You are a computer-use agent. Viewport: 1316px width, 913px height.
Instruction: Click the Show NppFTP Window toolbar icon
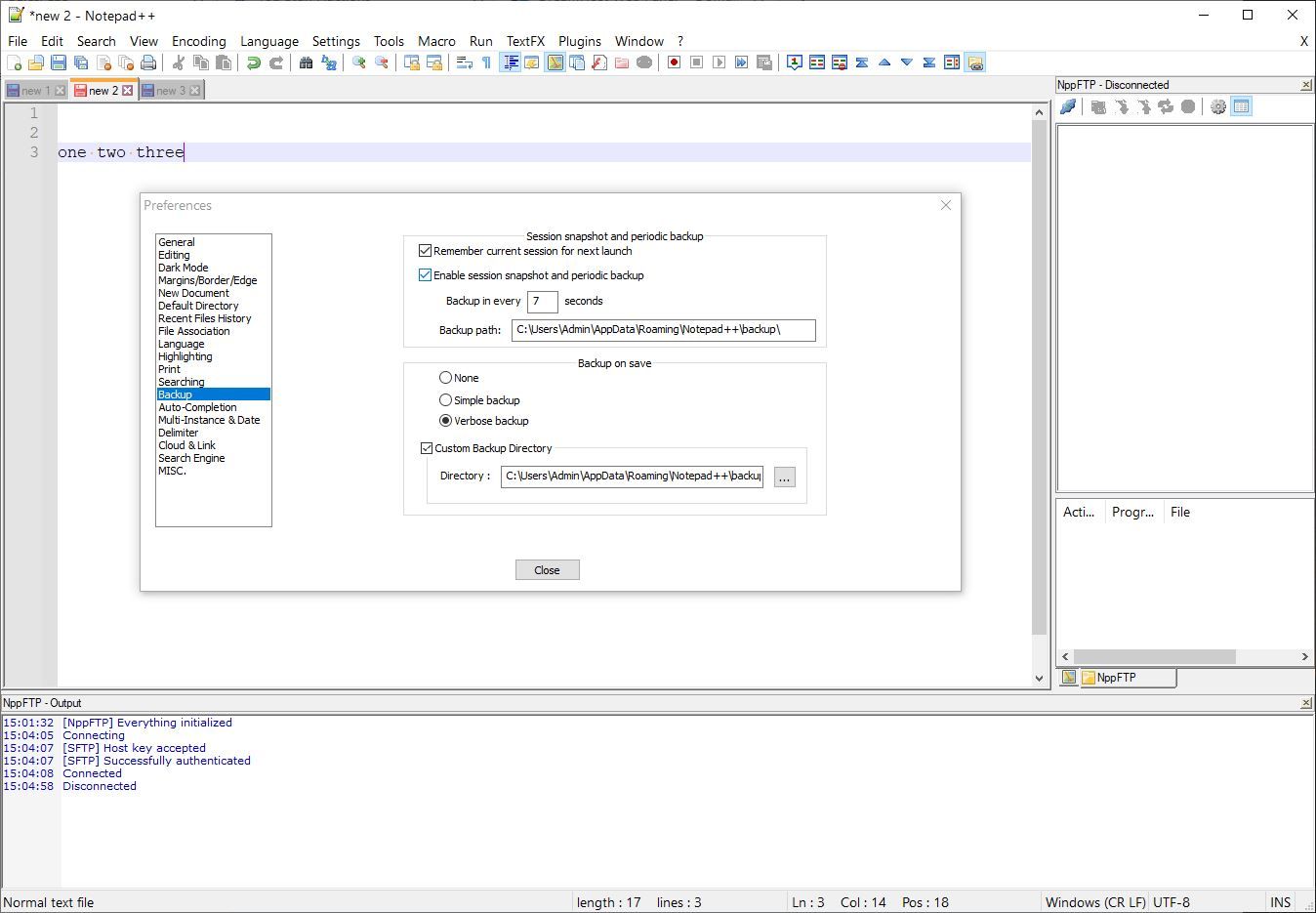tap(974, 62)
